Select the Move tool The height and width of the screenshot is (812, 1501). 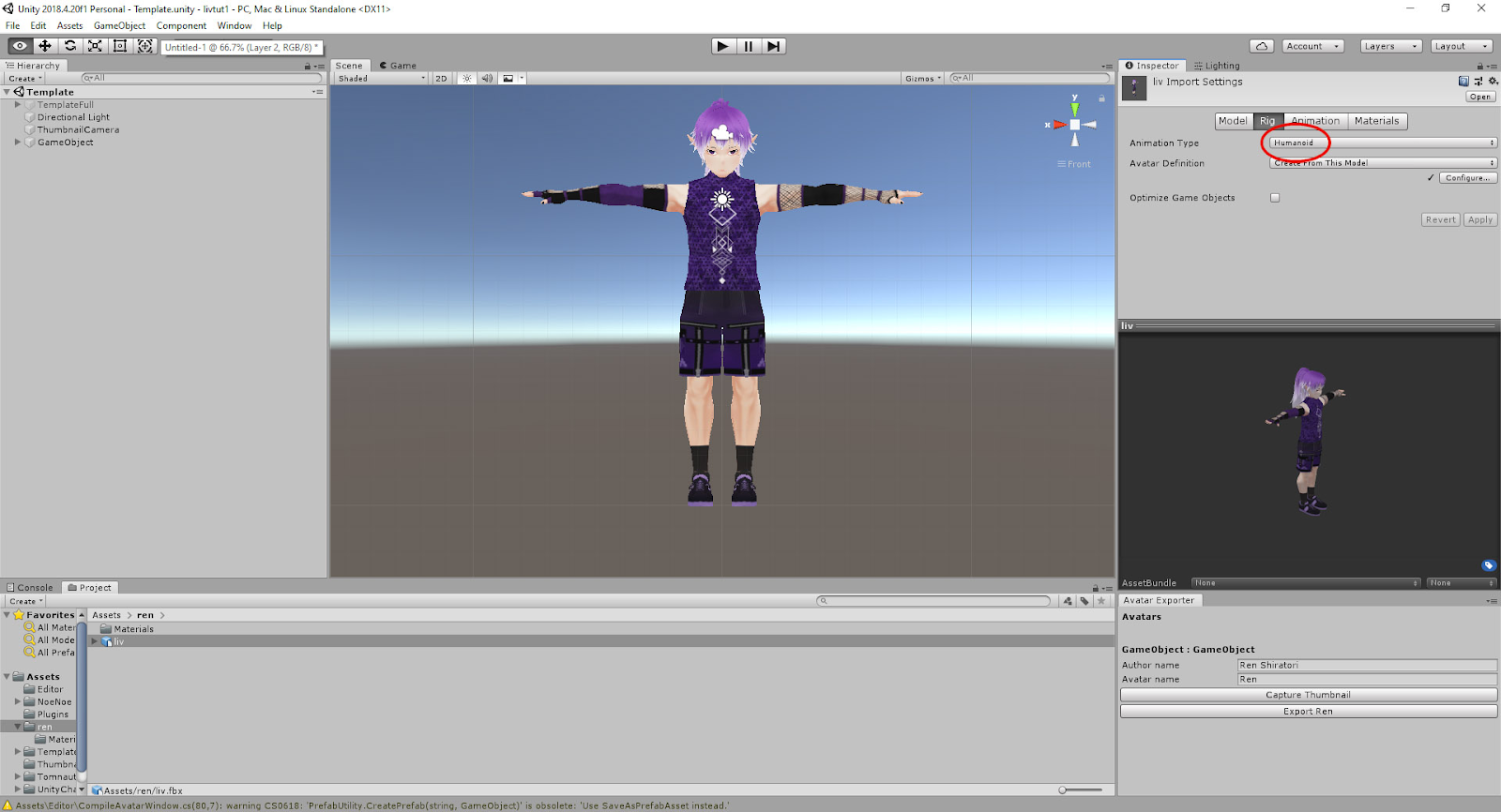[45, 46]
